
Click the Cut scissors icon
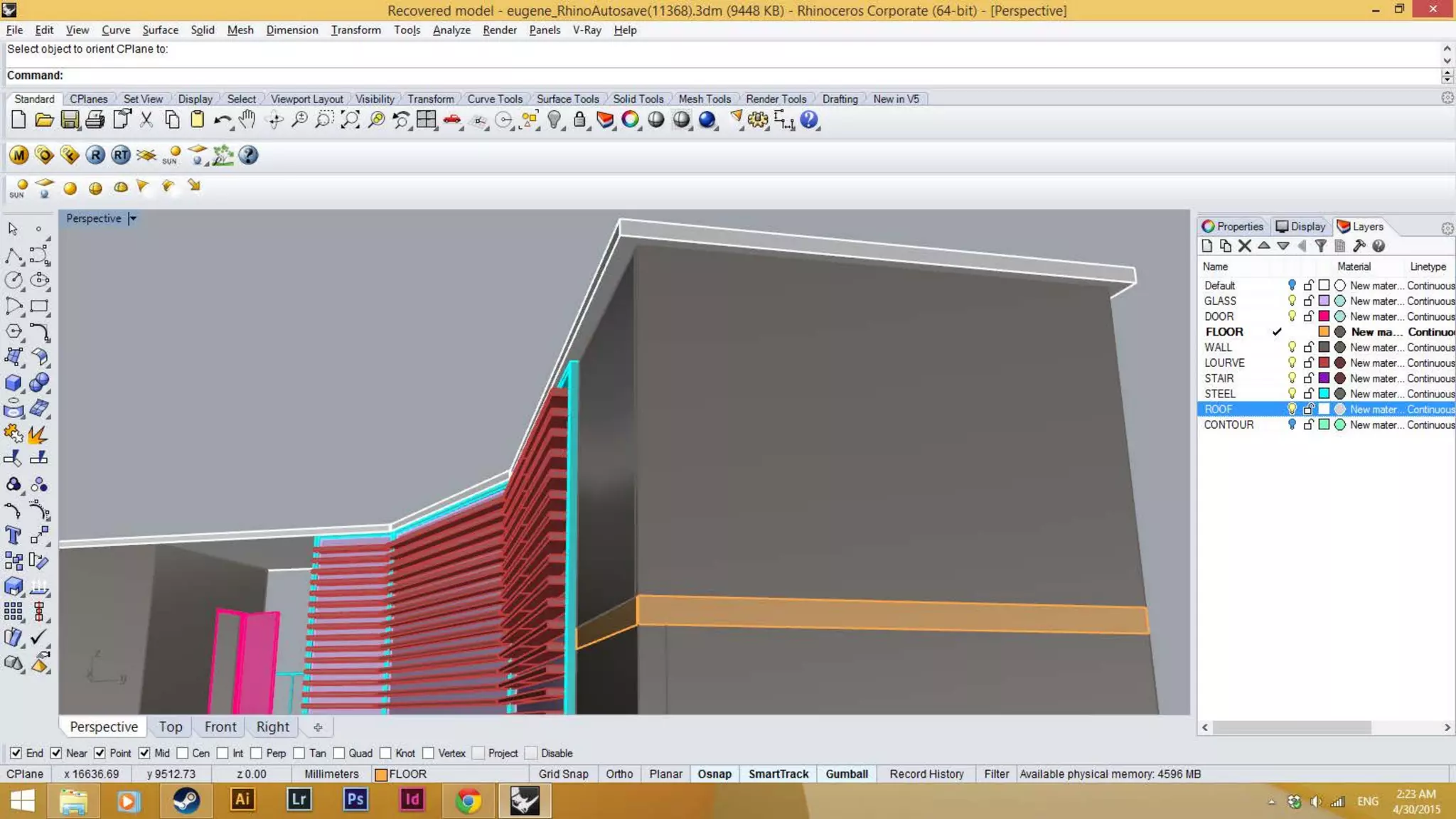pyautogui.click(x=146, y=120)
